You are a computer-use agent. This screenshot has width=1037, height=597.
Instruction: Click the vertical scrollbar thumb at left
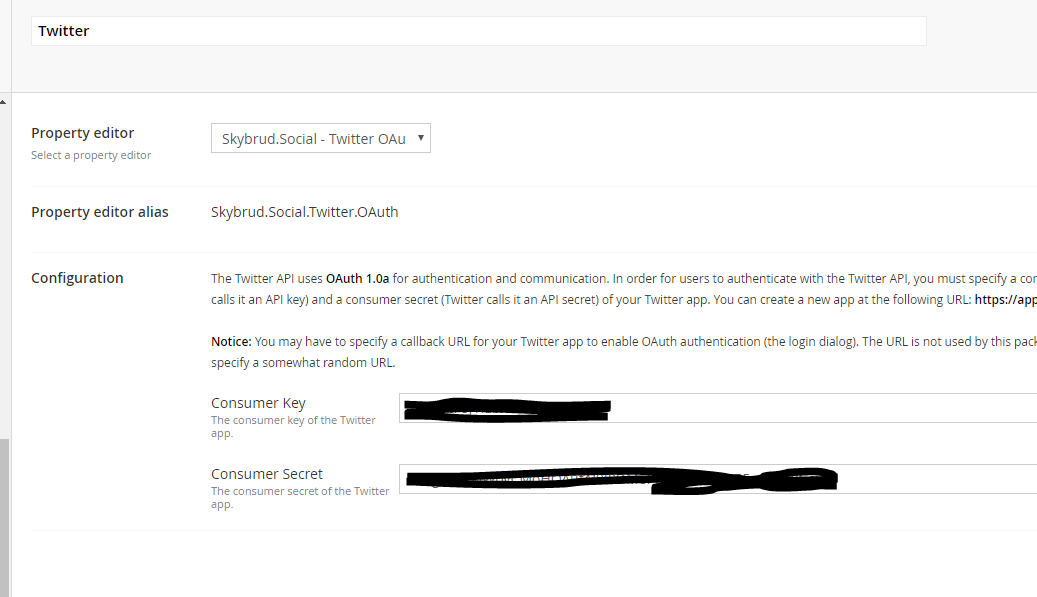pos(5,518)
